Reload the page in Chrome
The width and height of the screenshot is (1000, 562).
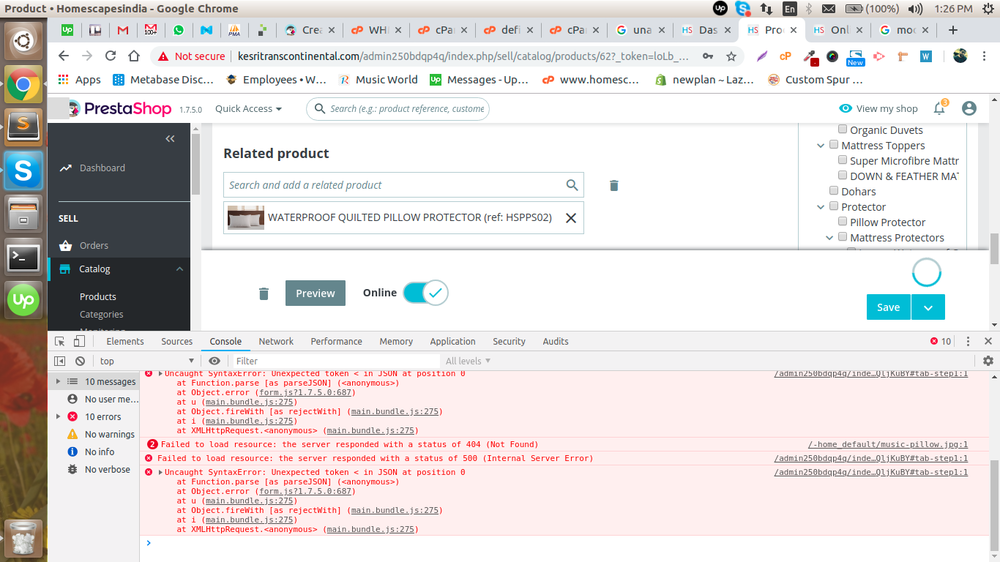click(110, 56)
